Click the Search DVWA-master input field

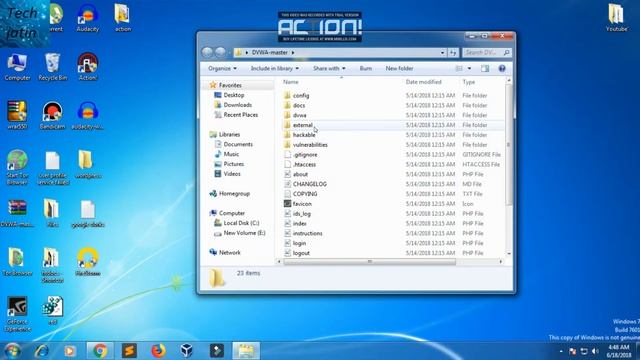487,52
